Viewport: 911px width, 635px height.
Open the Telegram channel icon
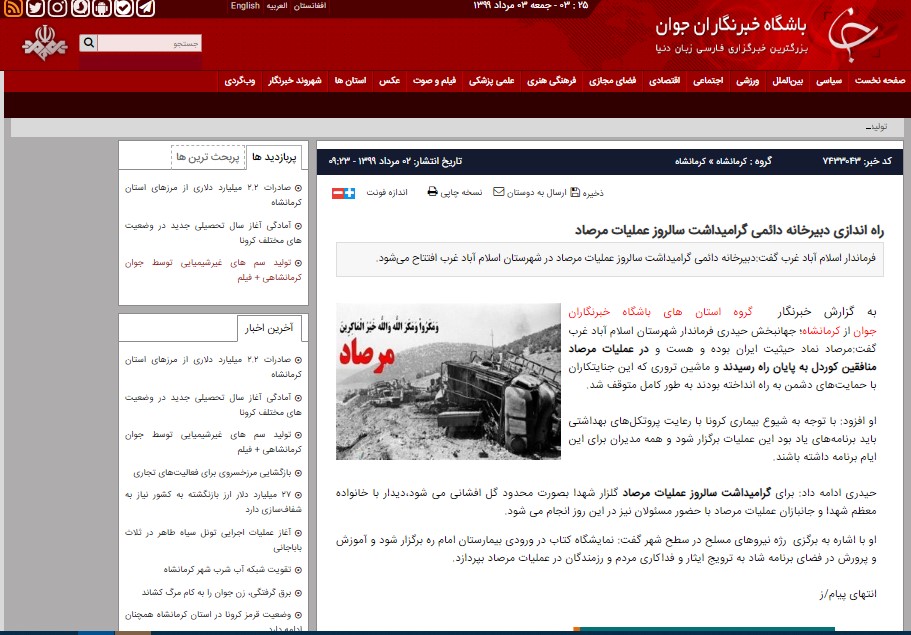145,8
